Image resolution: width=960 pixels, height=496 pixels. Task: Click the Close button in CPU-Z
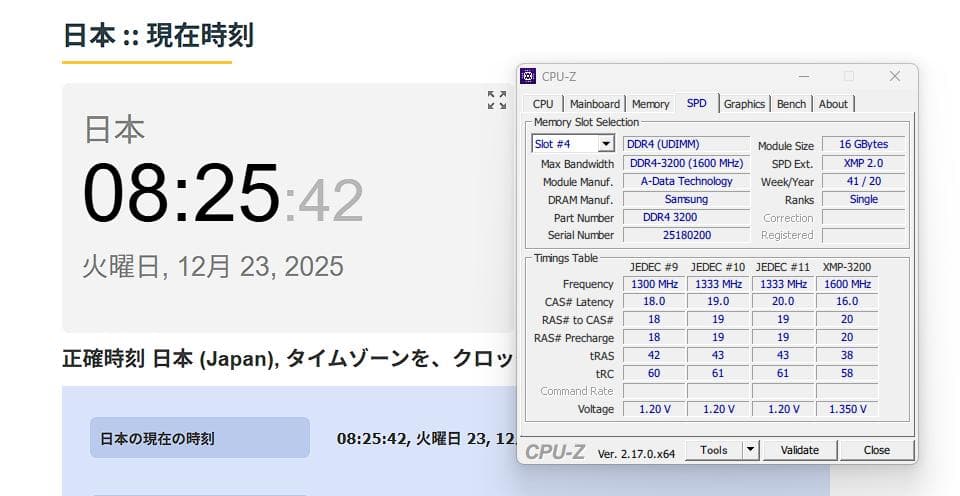pyautogui.click(x=877, y=450)
